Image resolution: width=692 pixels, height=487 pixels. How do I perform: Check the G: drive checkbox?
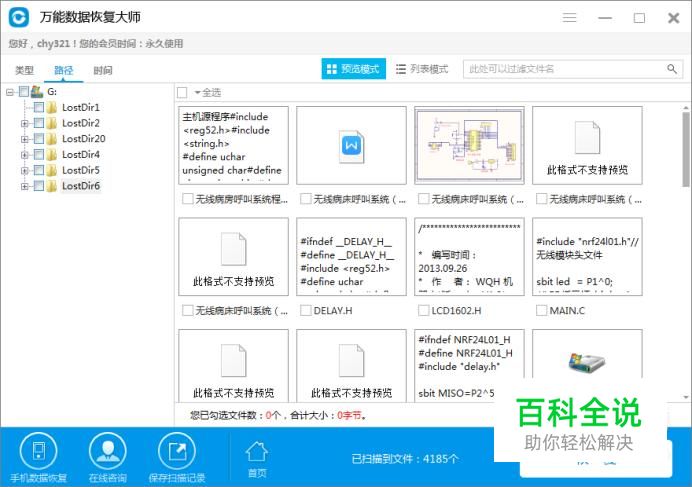coord(24,91)
